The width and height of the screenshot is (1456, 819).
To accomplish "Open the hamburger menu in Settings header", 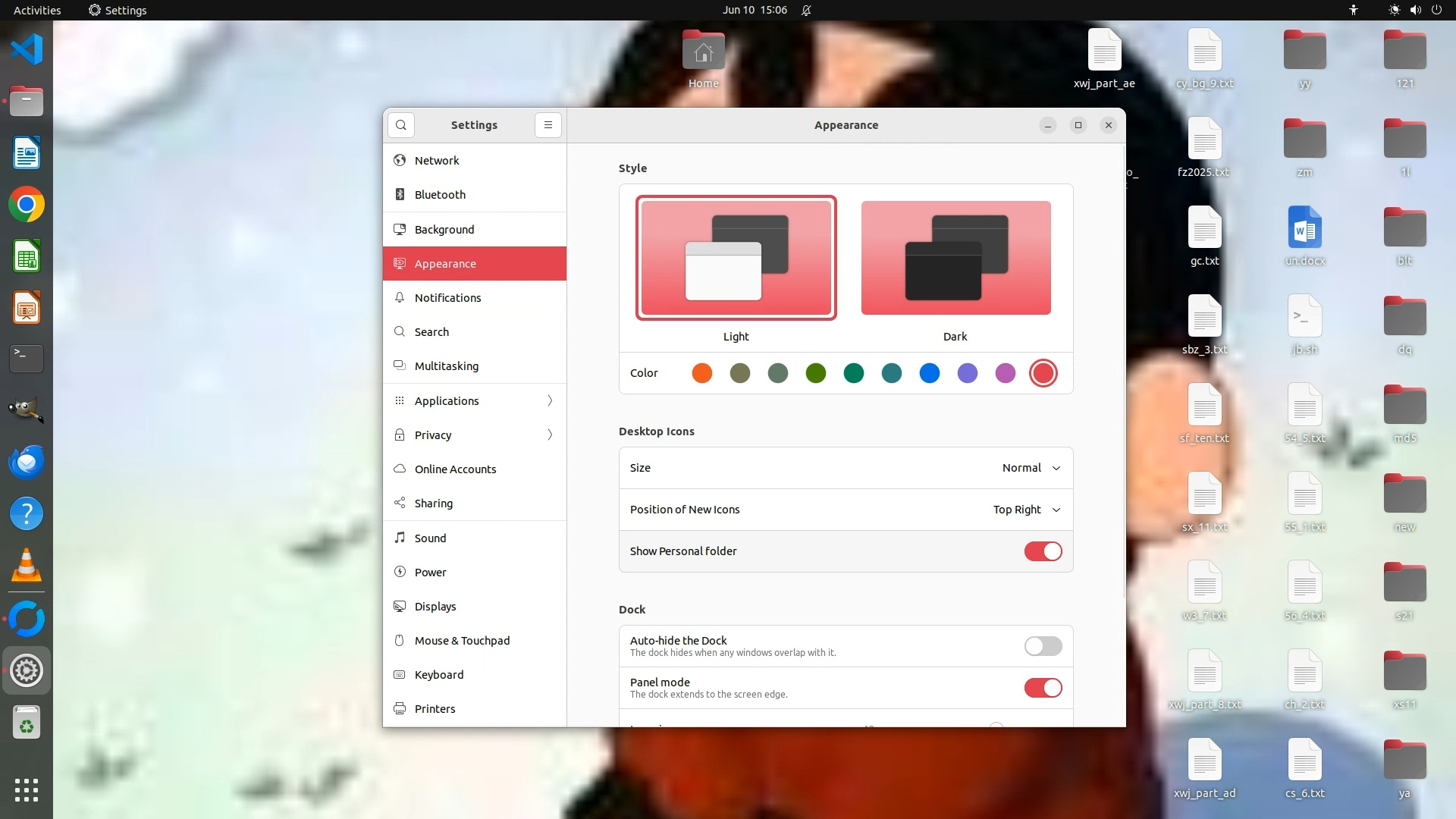I will pos(548,125).
